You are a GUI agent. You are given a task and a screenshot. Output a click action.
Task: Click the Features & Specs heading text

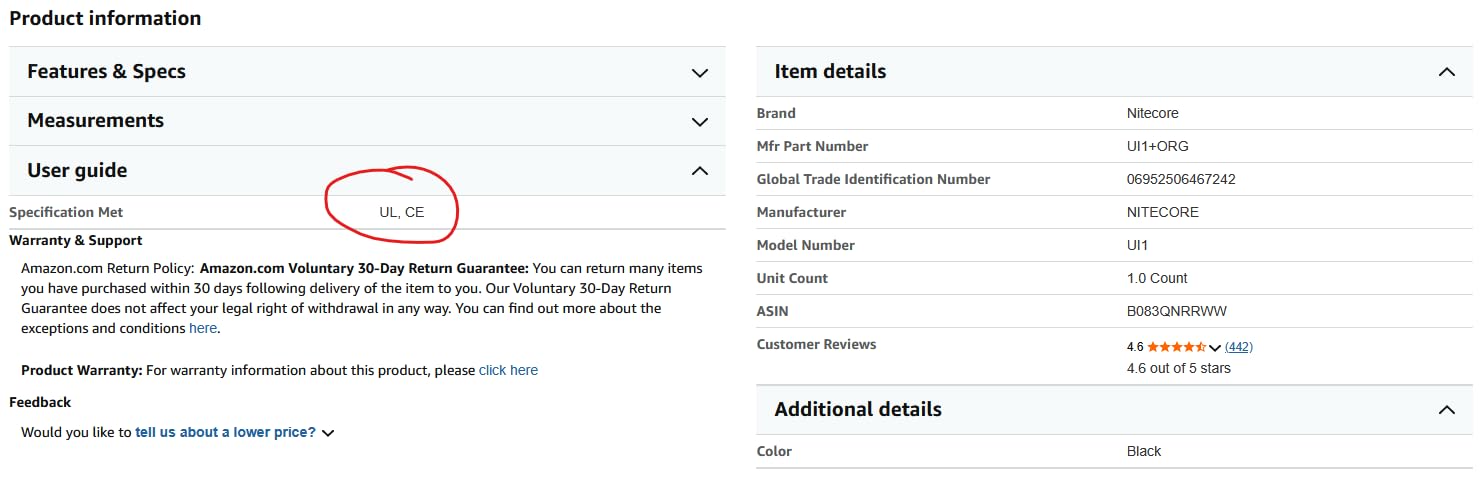(106, 71)
